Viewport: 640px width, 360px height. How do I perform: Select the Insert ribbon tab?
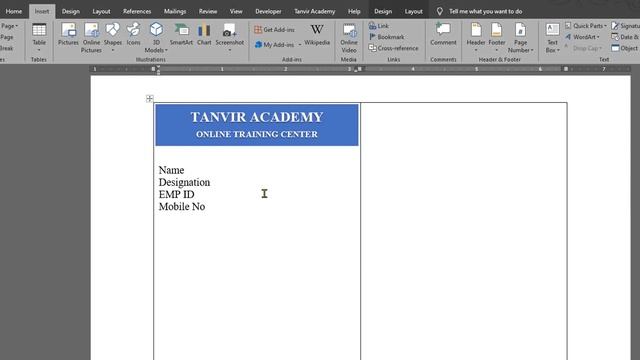[x=42, y=11]
